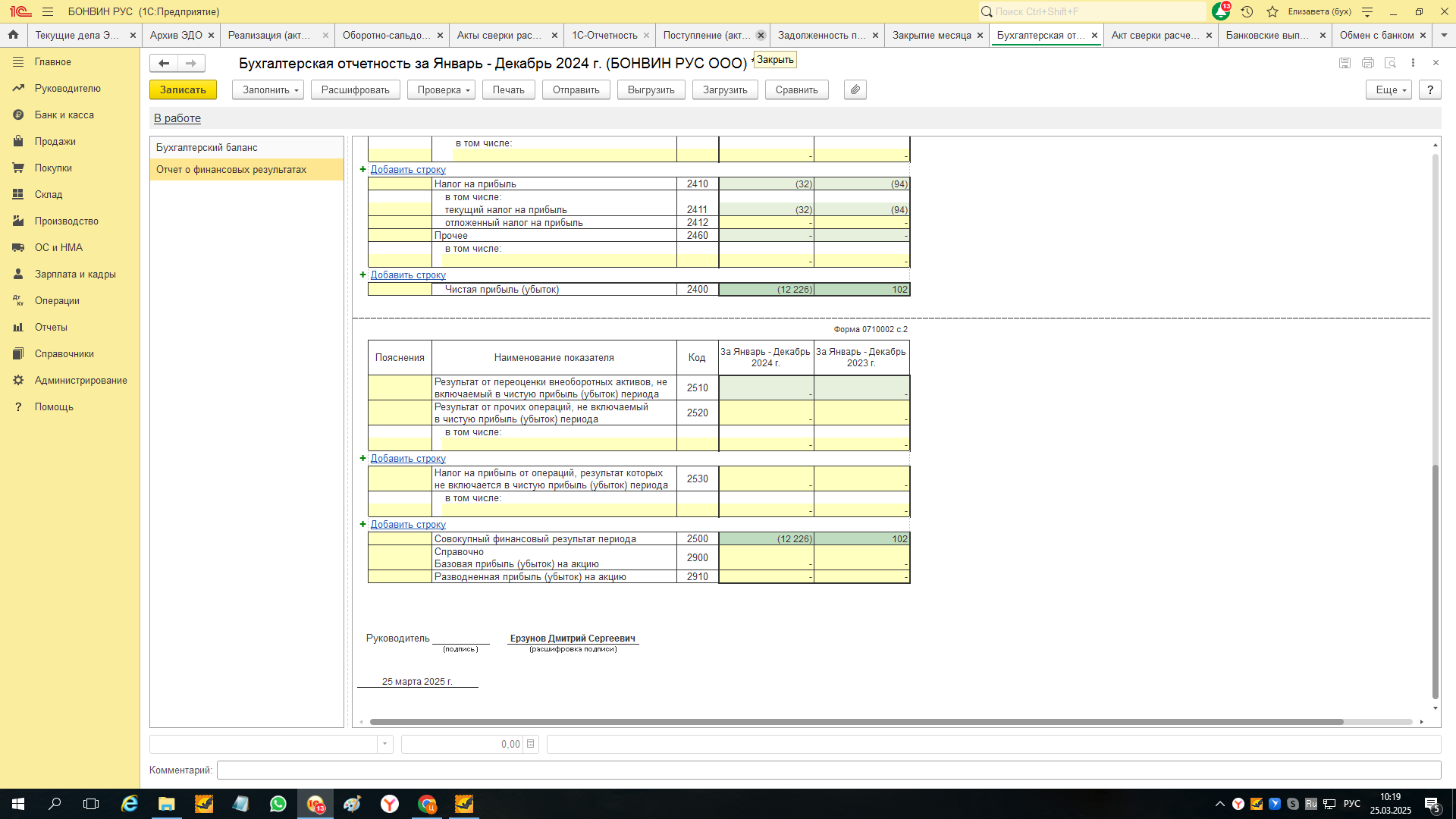This screenshot has width=1456, height=819.
Task: Click the save diskette icon
Action: (1345, 63)
